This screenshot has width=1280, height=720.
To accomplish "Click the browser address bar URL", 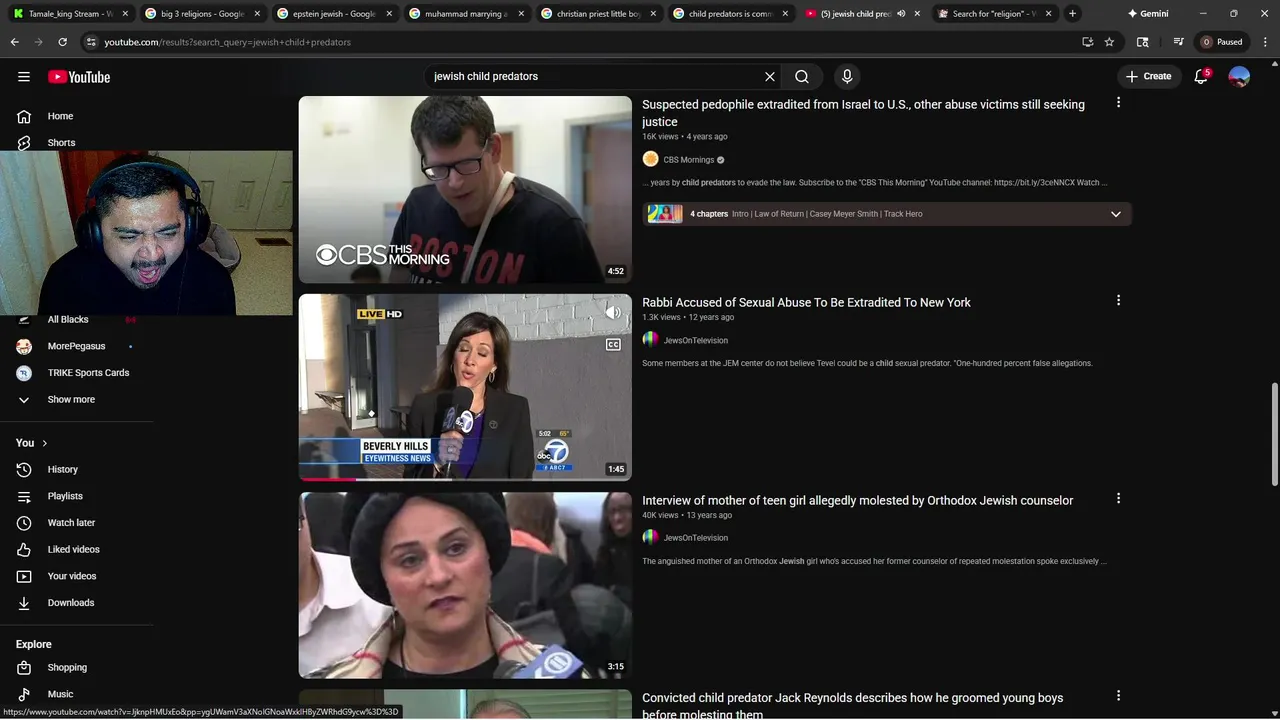I will 227,42.
